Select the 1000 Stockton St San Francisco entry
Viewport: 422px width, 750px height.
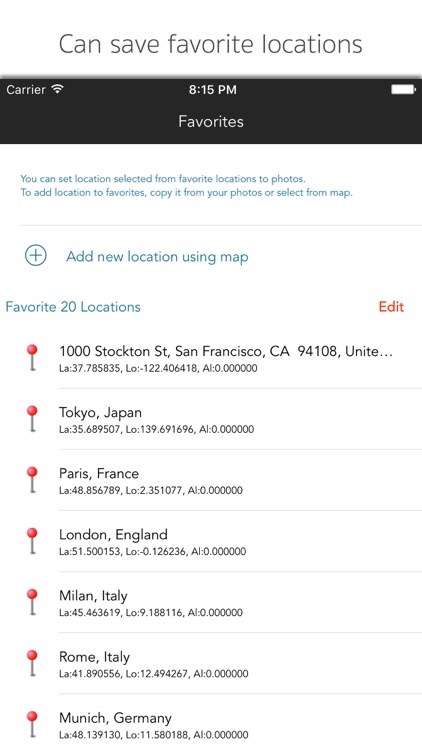click(x=211, y=358)
